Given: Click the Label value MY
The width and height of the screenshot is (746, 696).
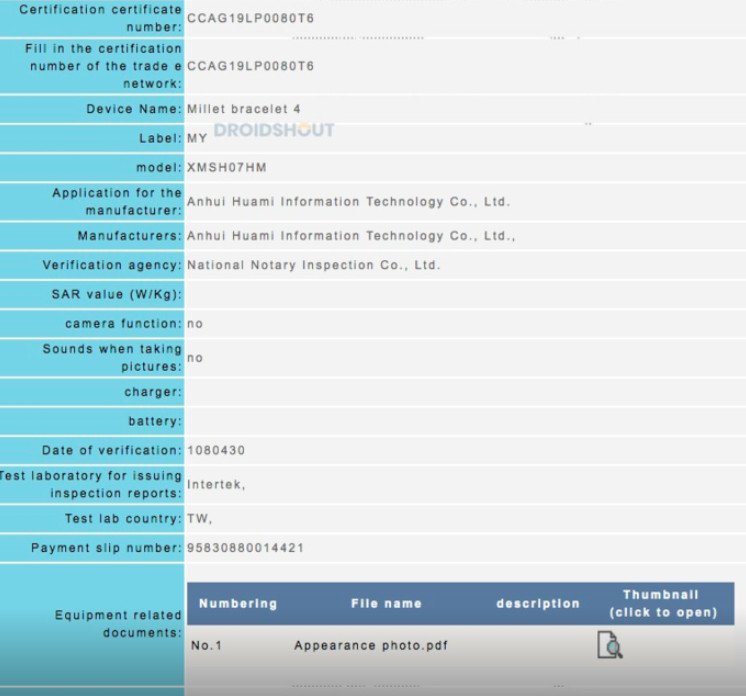Looking at the screenshot, I should coord(197,138).
